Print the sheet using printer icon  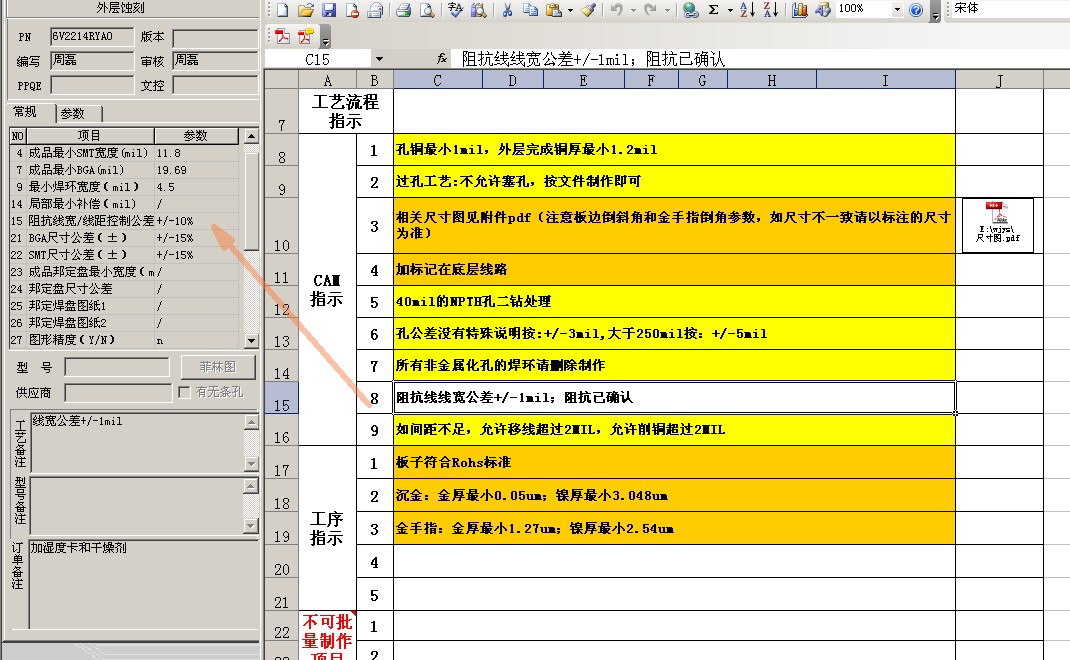(403, 10)
